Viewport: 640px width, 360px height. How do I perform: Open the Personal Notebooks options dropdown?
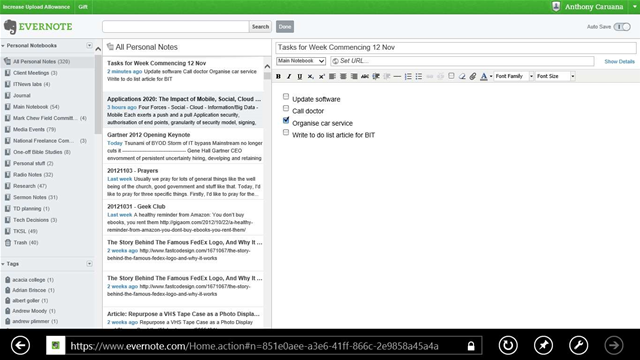(89, 45)
